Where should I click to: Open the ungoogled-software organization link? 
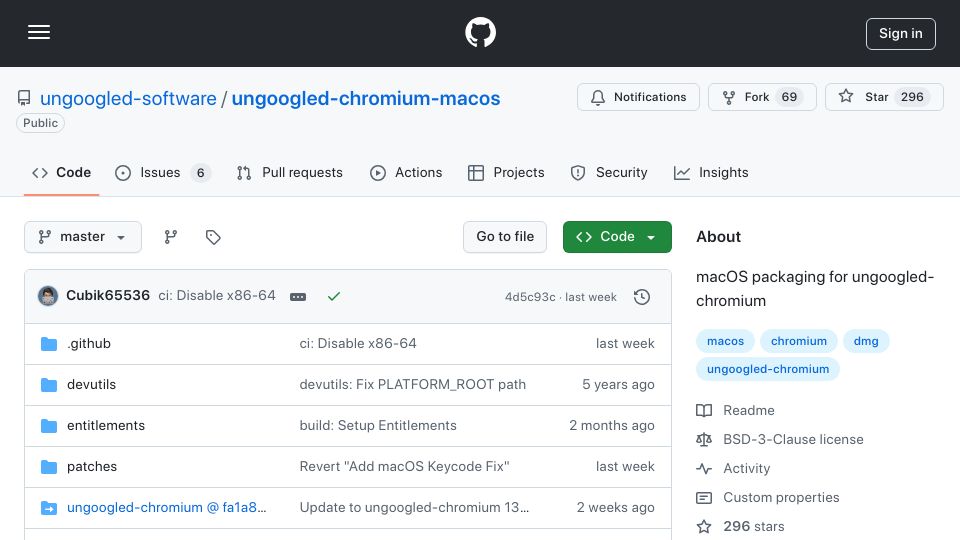pos(128,99)
